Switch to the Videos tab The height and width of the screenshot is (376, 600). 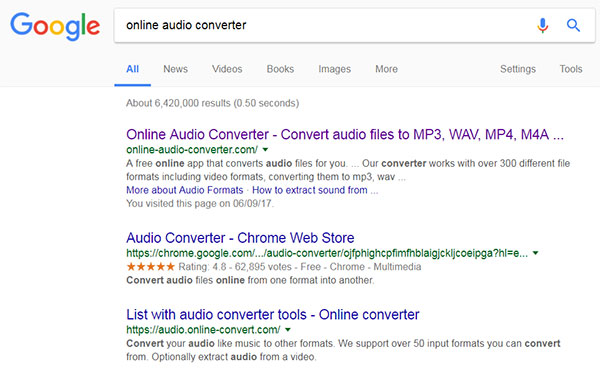tap(227, 69)
